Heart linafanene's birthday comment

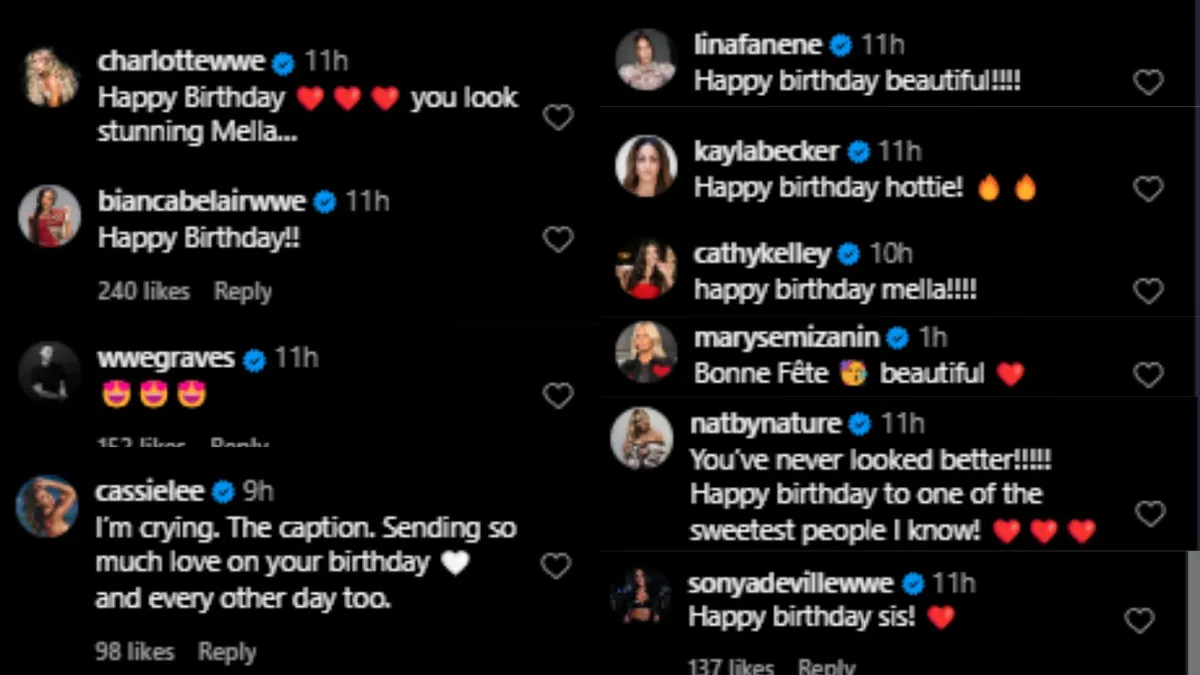pyautogui.click(x=1148, y=83)
